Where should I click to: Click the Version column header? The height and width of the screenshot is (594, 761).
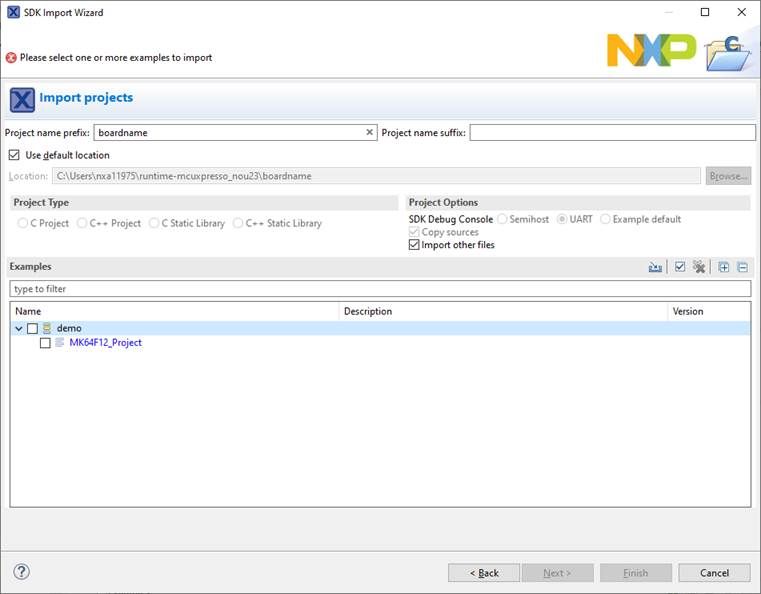click(709, 311)
